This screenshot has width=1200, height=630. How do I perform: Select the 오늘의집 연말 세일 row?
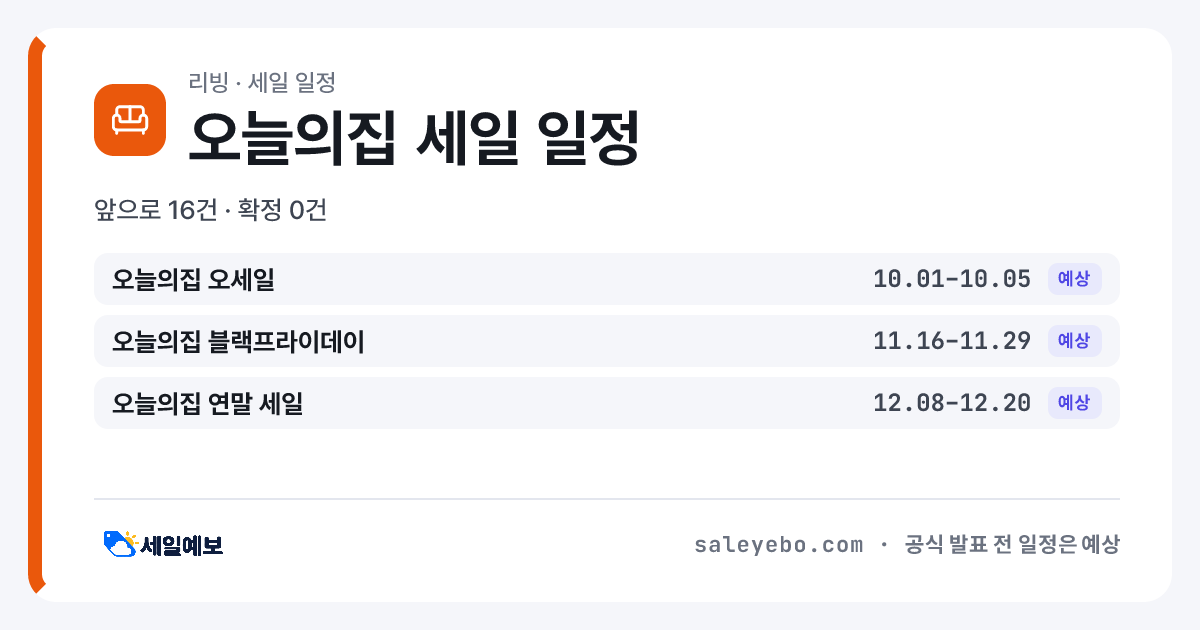tap(607, 403)
